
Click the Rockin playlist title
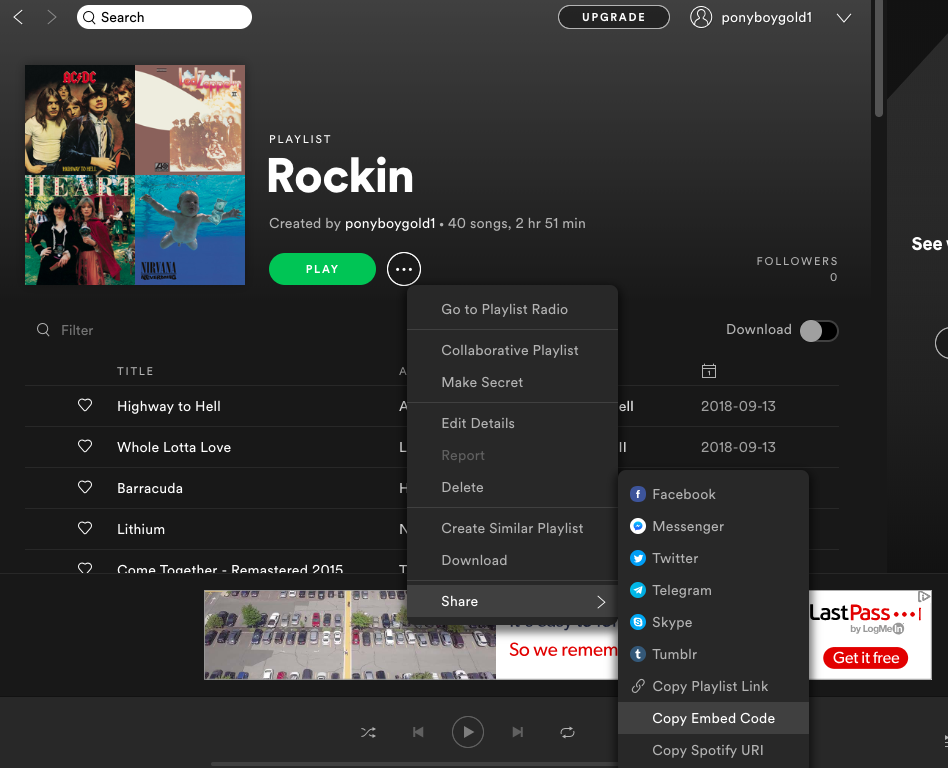coord(340,176)
